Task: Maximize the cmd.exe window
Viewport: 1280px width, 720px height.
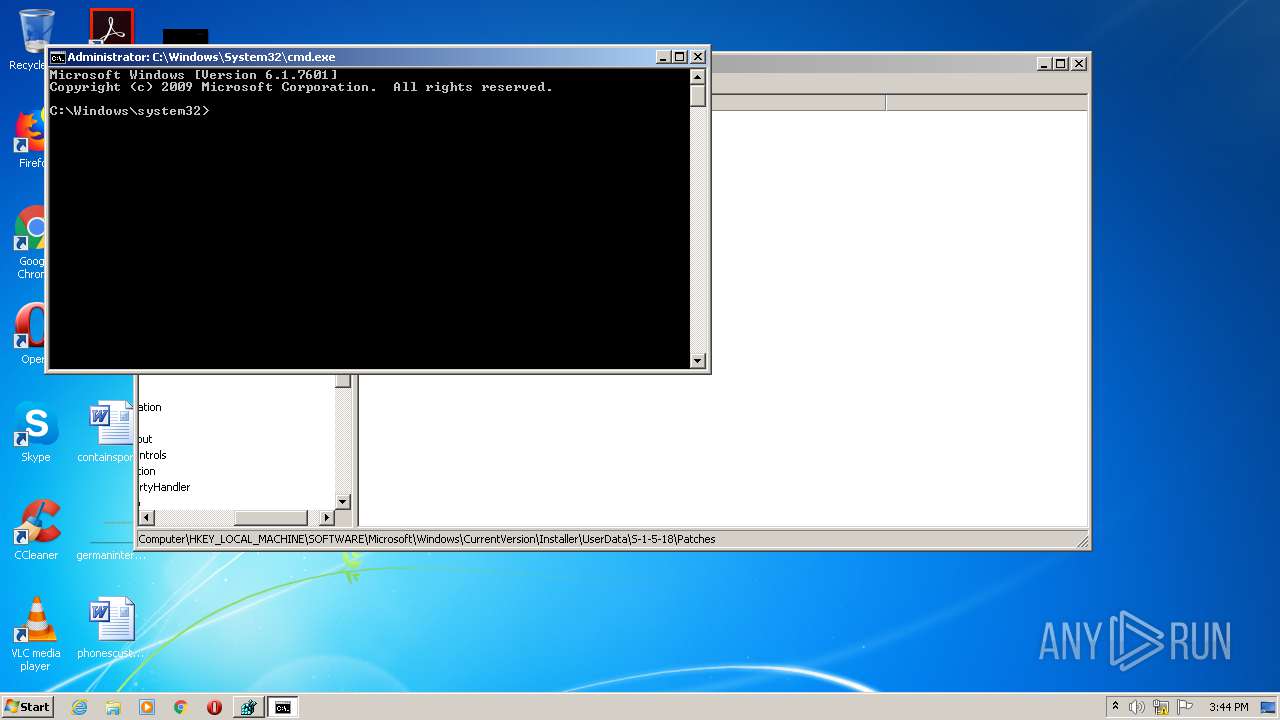Action: click(680, 57)
